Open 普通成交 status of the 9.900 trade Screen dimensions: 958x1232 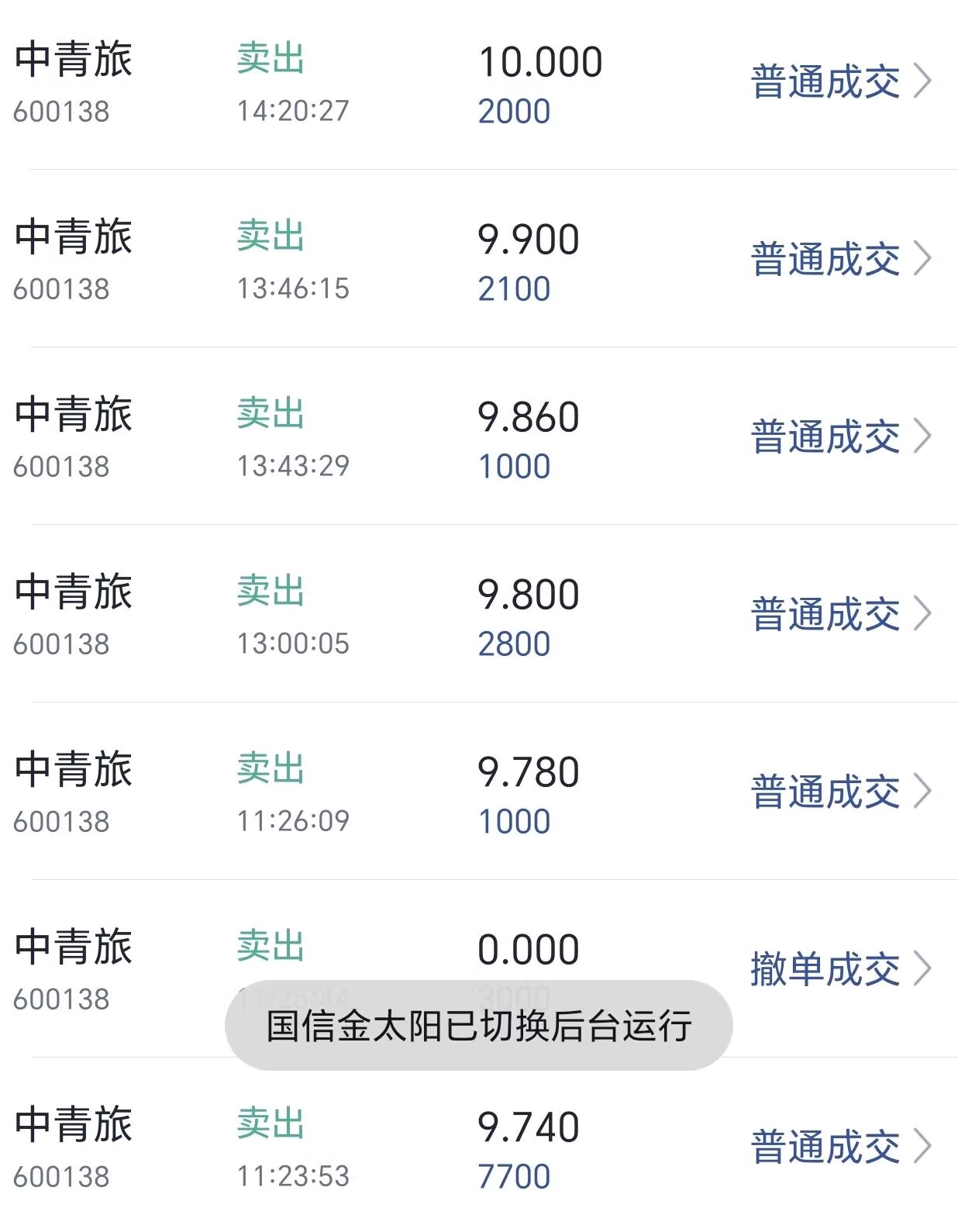[825, 260]
